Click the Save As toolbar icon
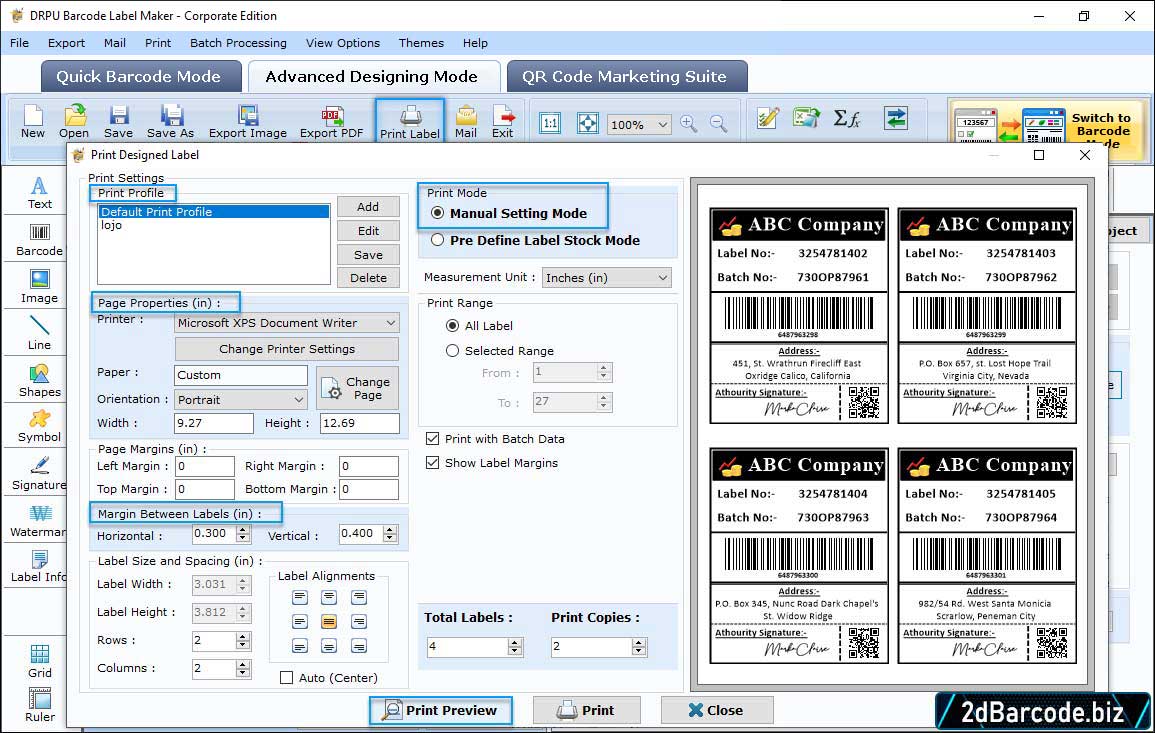Viewport: 1155px width, 733px height. pos(170,122)
